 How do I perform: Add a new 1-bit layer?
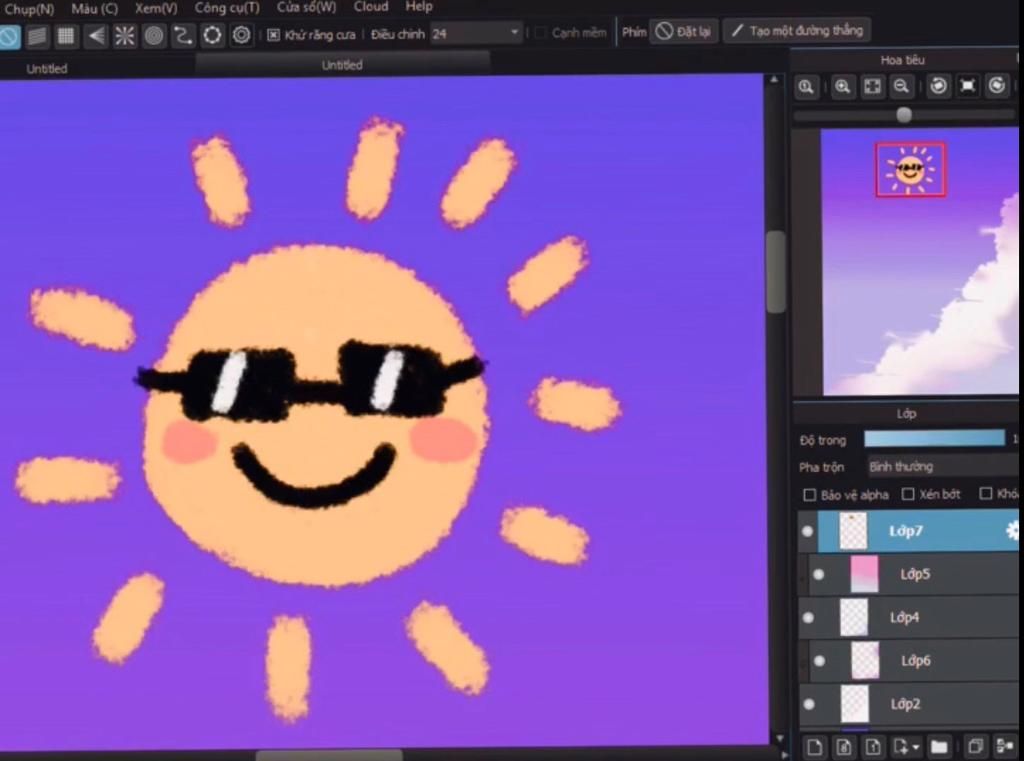[x=873, y=746]
